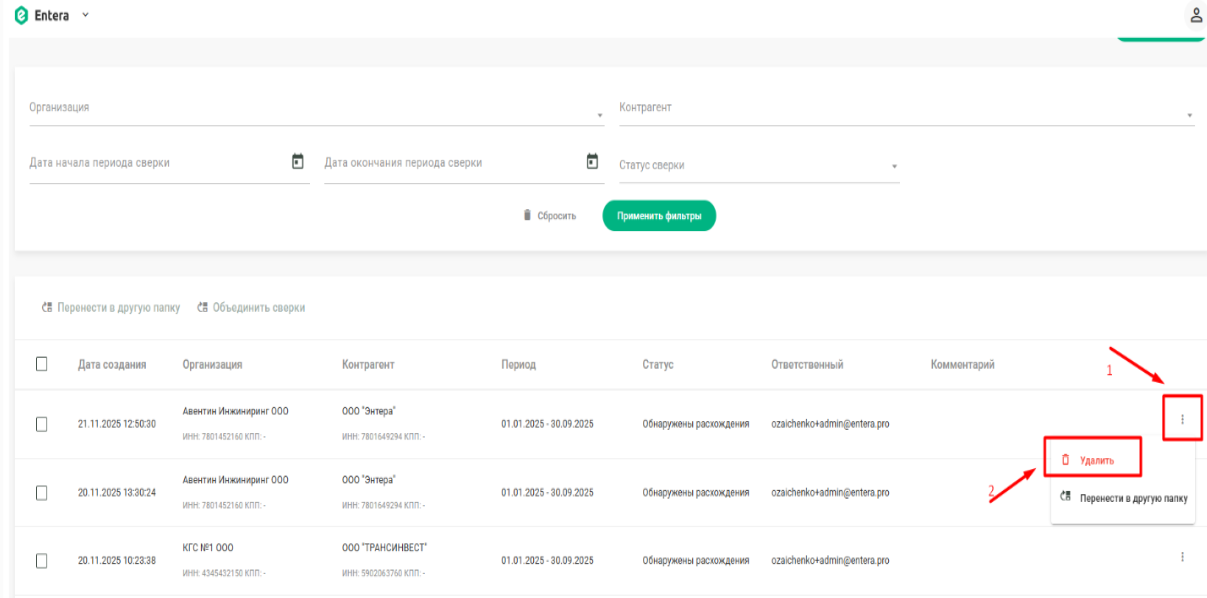
Task: Choose Удалить from the context menu
Action: click(x=1092, y=460)
